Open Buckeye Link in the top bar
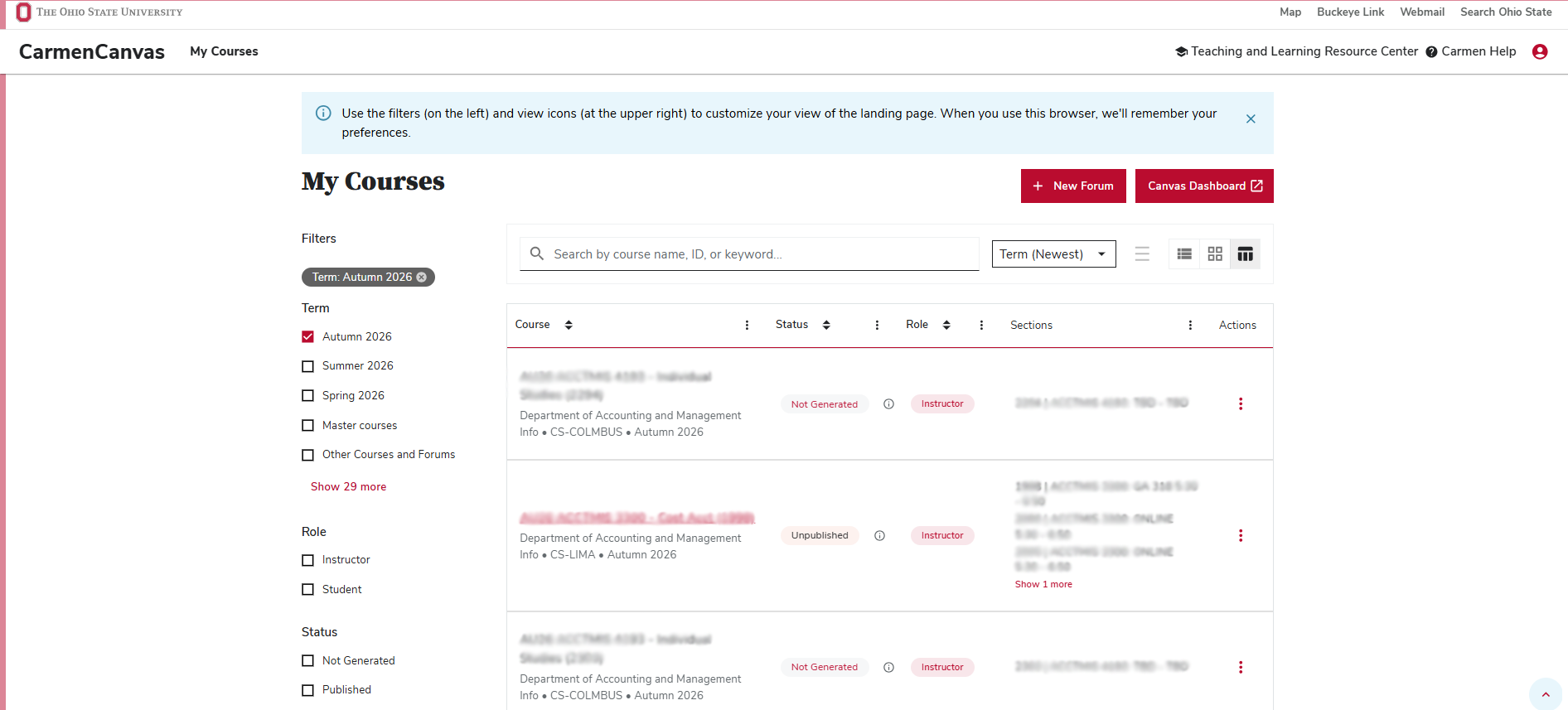This screenshot has height=710, width=1568. pyautogui.click(x=1350, y=12)
